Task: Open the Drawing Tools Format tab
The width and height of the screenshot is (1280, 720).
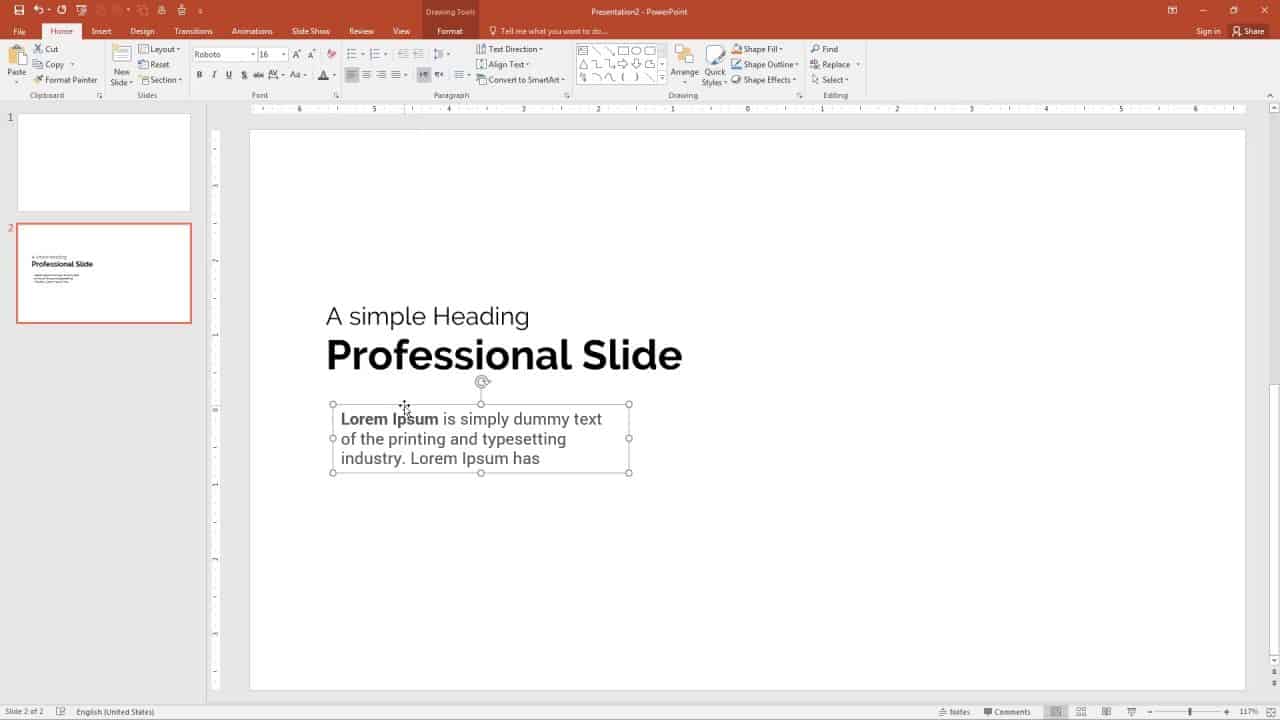Action: point(449,30)
